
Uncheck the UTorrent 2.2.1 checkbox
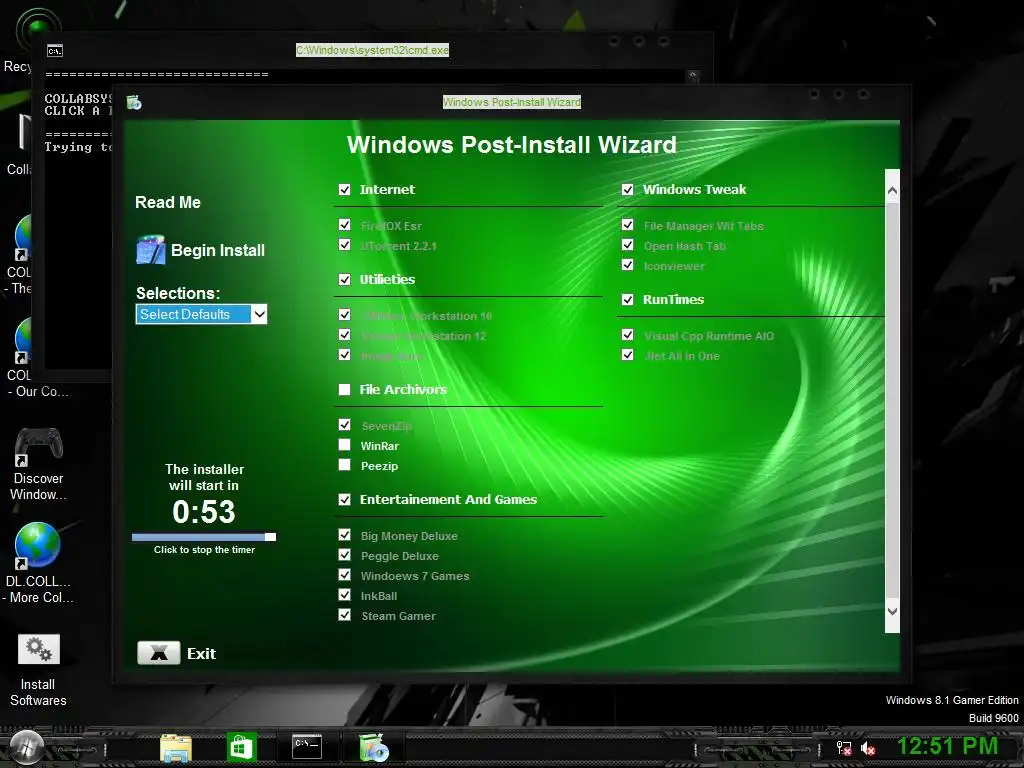click(x=345, y=245)
